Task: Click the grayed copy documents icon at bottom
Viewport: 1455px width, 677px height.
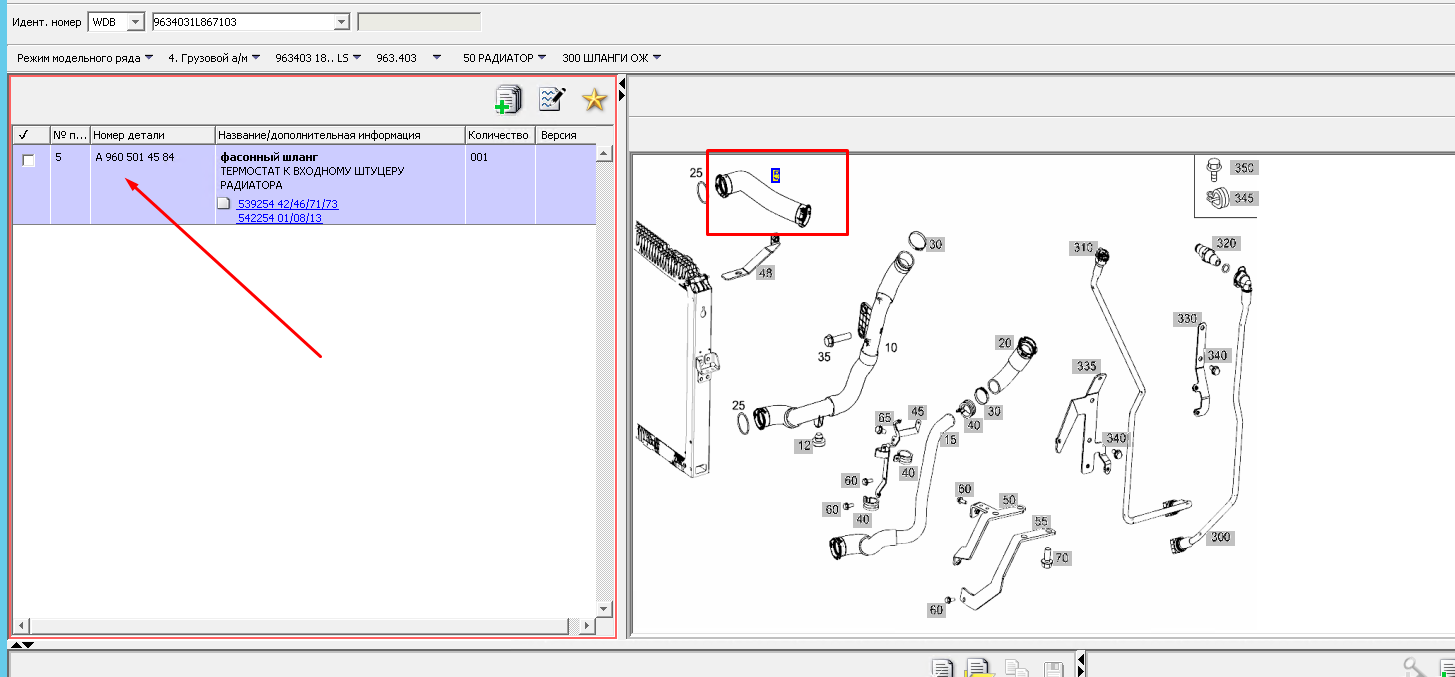Action: pos(1015,669)
